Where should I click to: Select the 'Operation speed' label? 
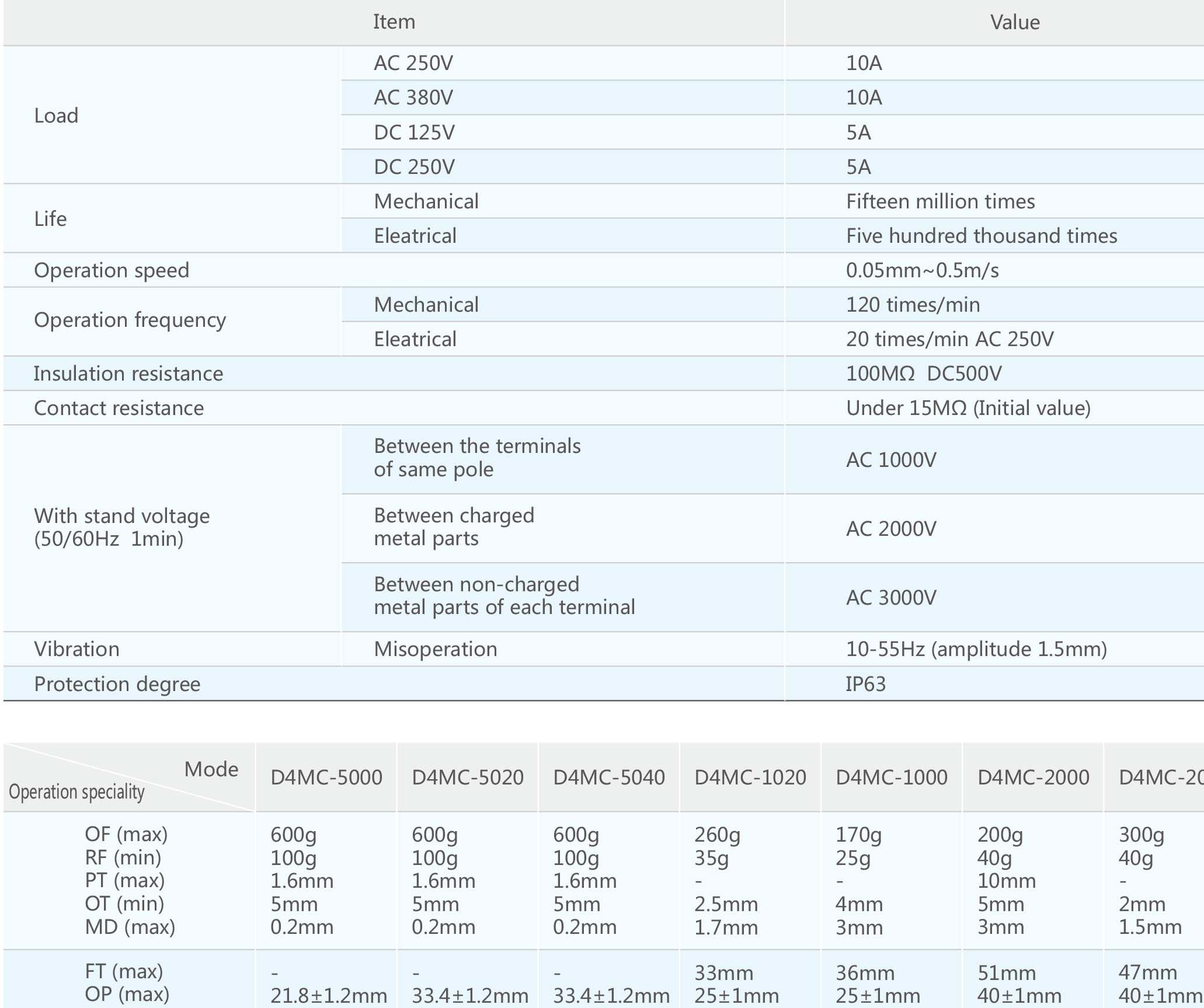(x=112, y=270)
